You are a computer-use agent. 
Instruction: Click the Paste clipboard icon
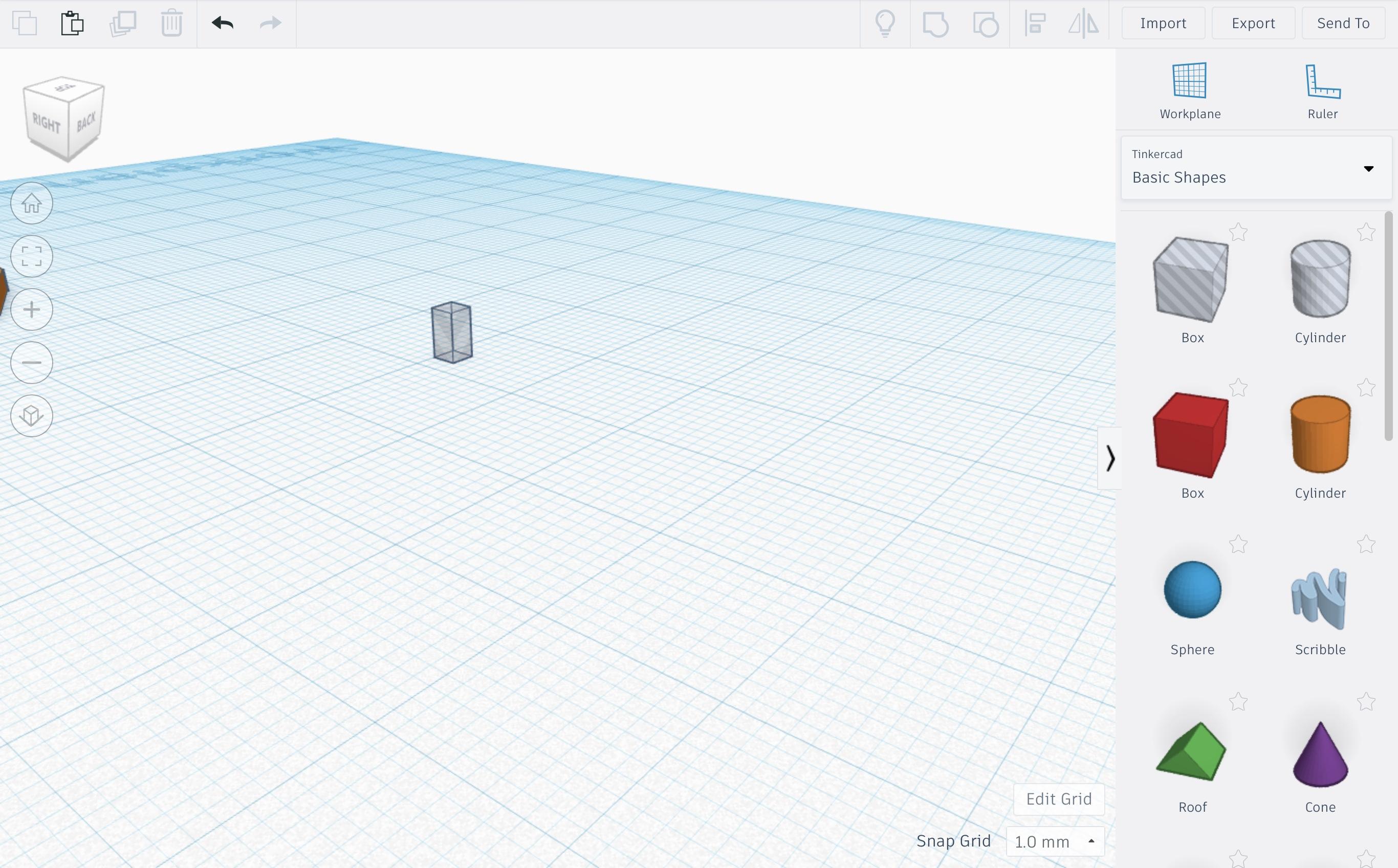[72, 24]
